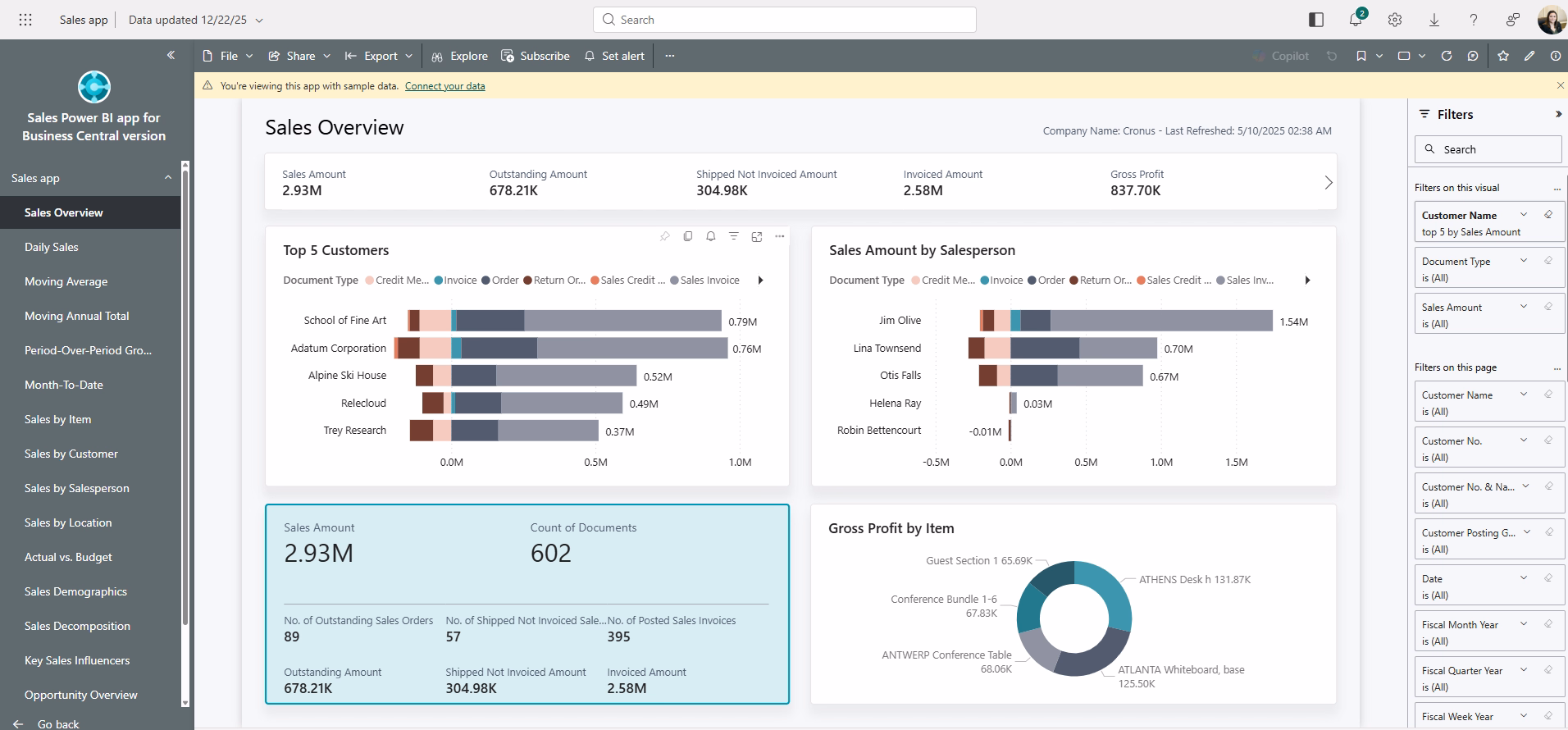Screen dimensions: 1568x730
Task: Open the File menu
Action: [x=228, y=56]
